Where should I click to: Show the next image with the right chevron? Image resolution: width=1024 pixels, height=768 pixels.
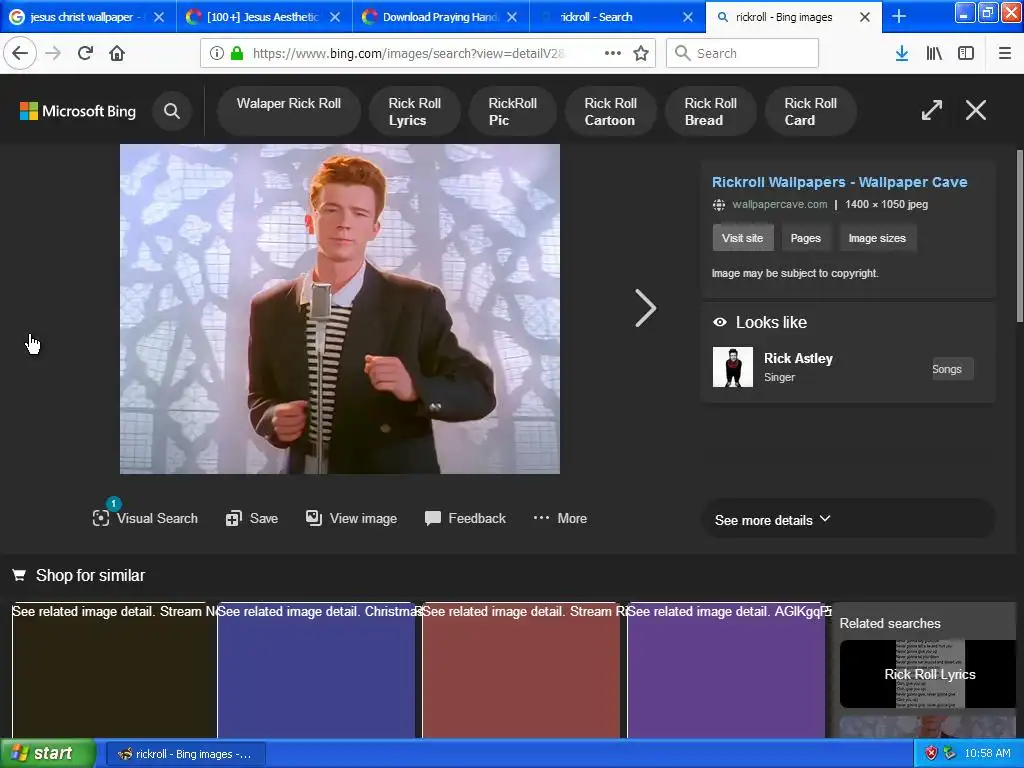(x=645, y=308)
